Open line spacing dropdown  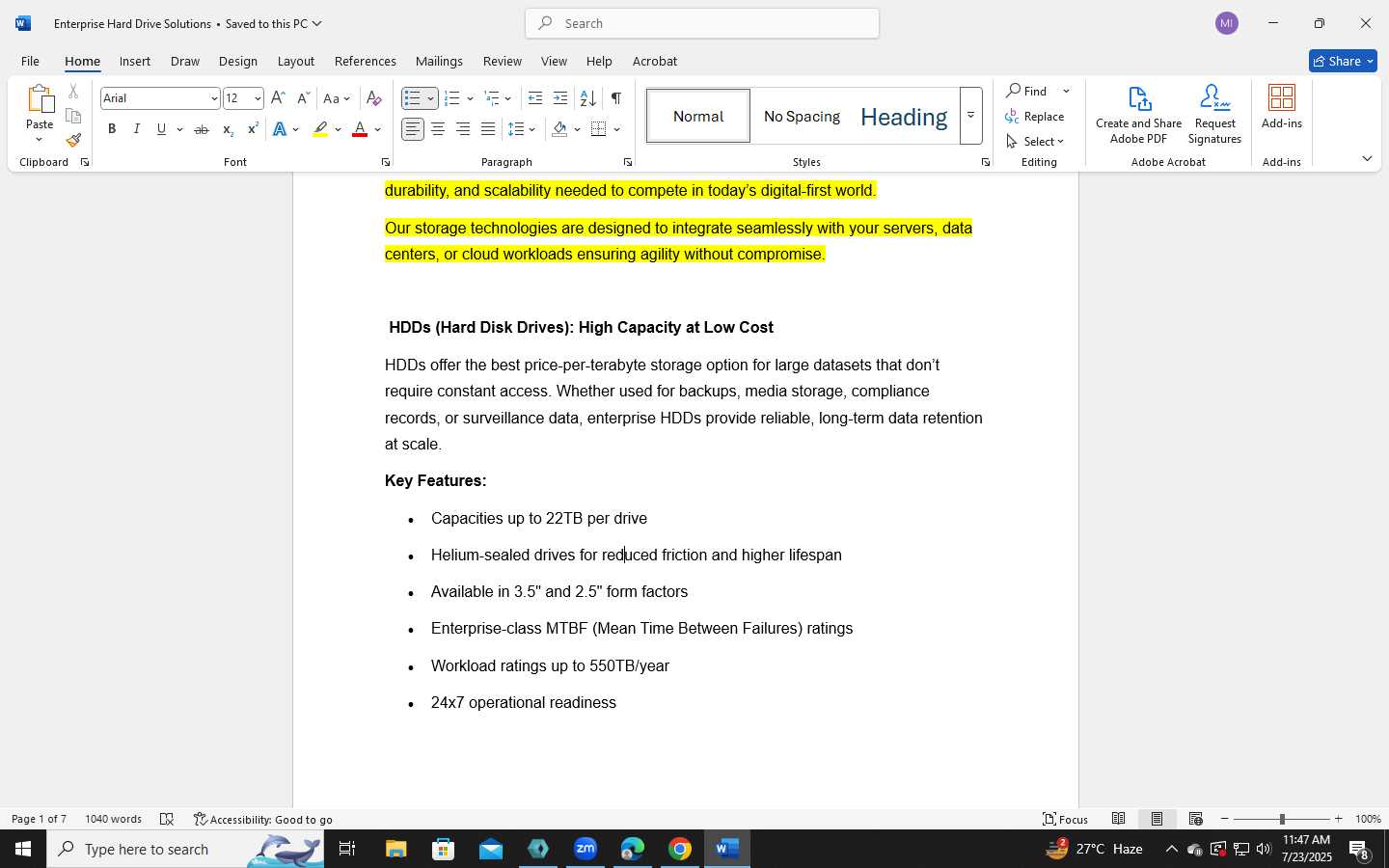[522, 129]
